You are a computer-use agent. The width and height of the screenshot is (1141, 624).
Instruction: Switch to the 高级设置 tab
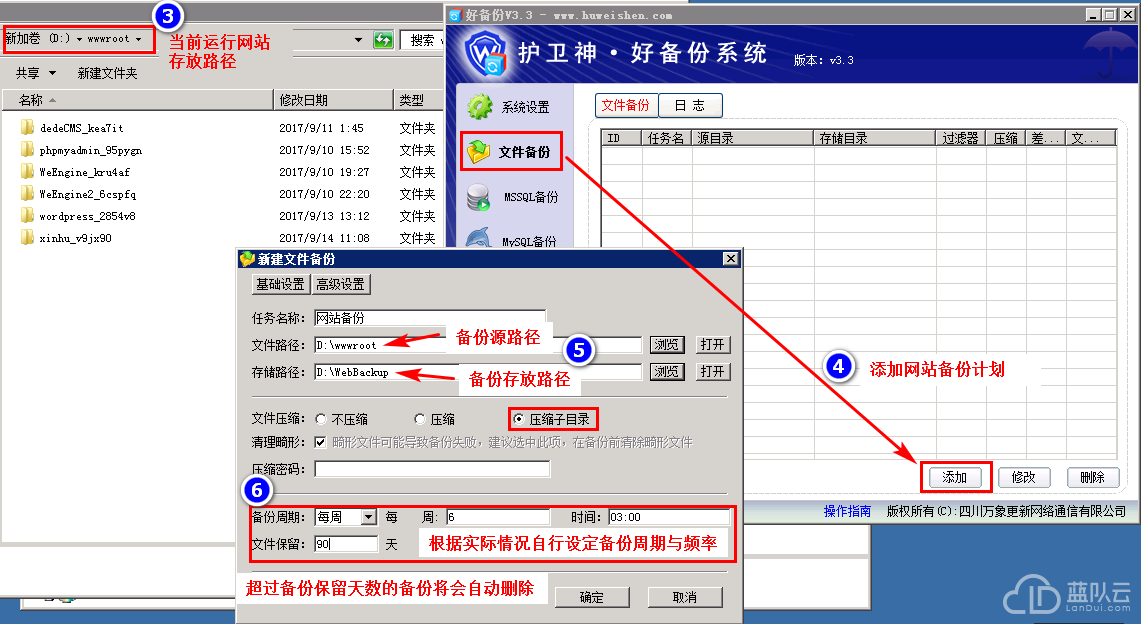[x=341, y=284]
